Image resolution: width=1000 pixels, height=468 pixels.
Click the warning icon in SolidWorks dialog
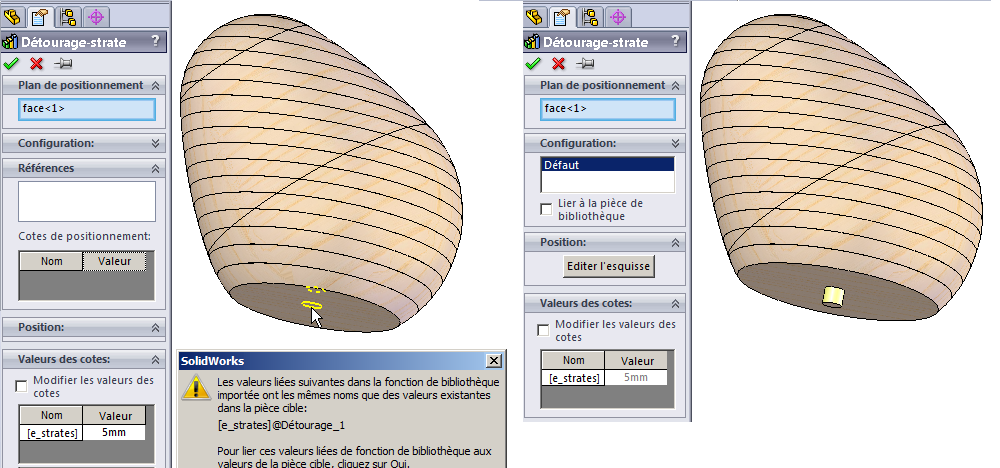(x=195, y=388)
